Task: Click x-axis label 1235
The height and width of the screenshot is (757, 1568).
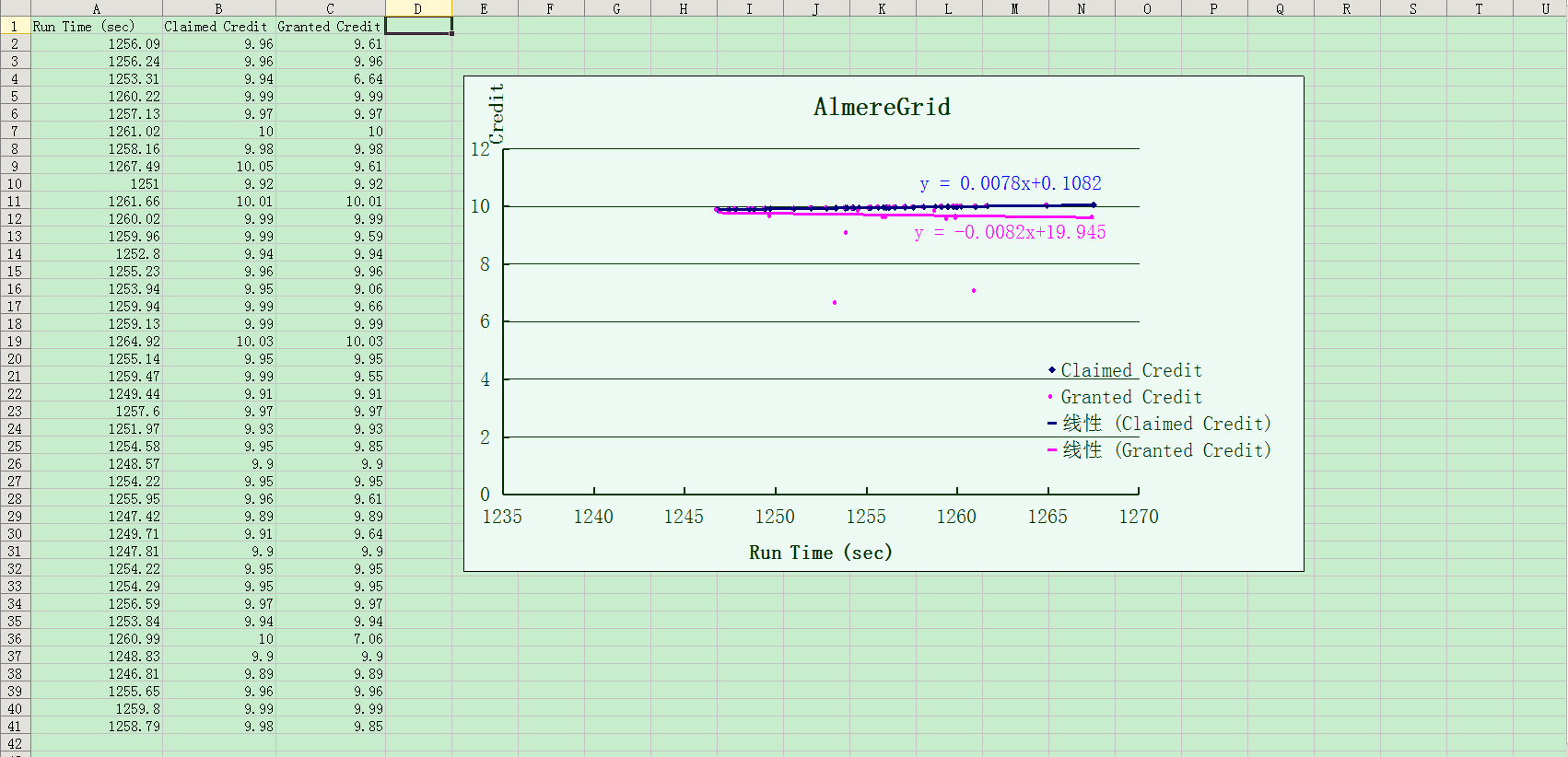Action: tap(502, 517)
